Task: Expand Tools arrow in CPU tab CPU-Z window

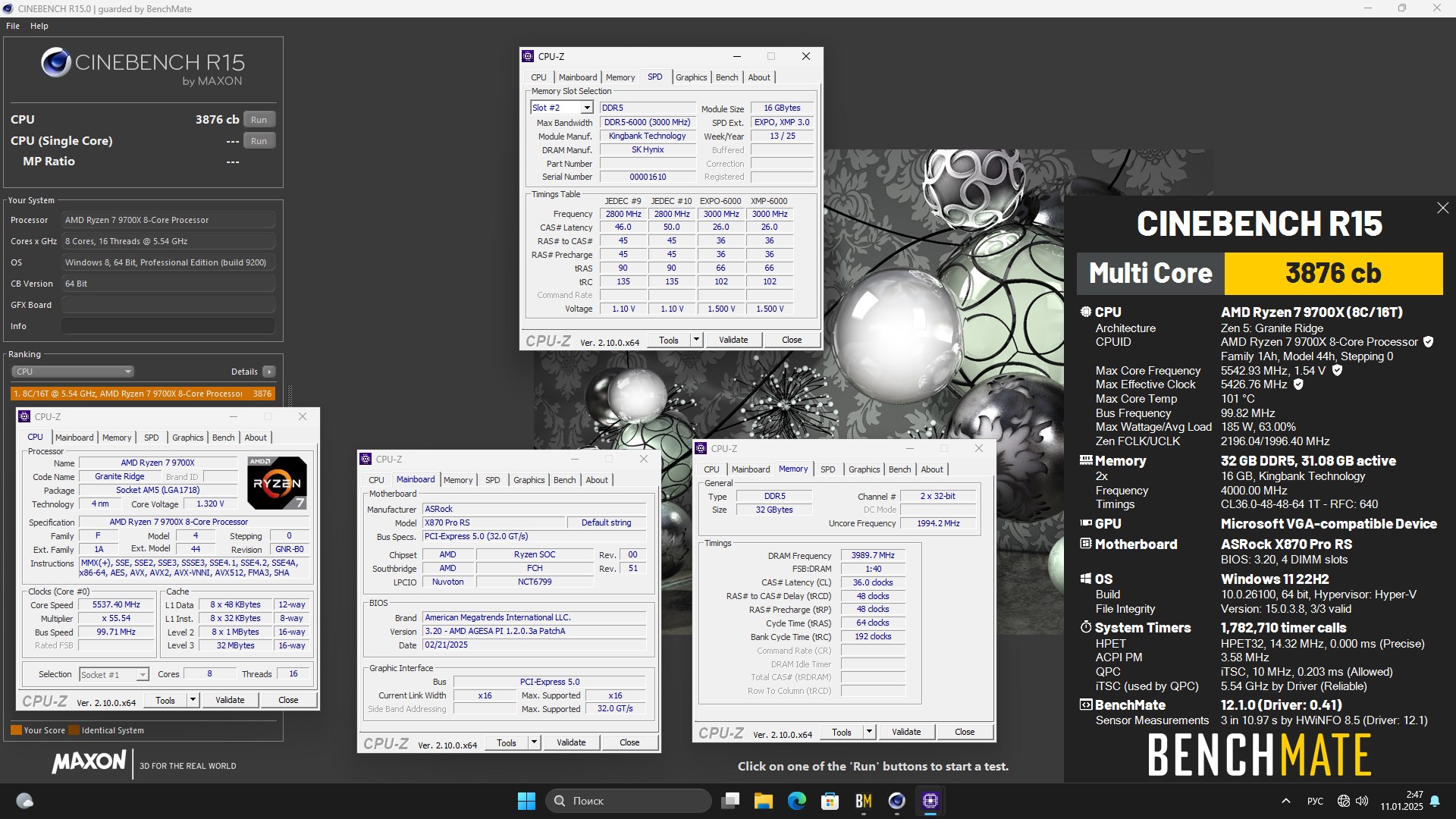Action: tap(193, 700)
